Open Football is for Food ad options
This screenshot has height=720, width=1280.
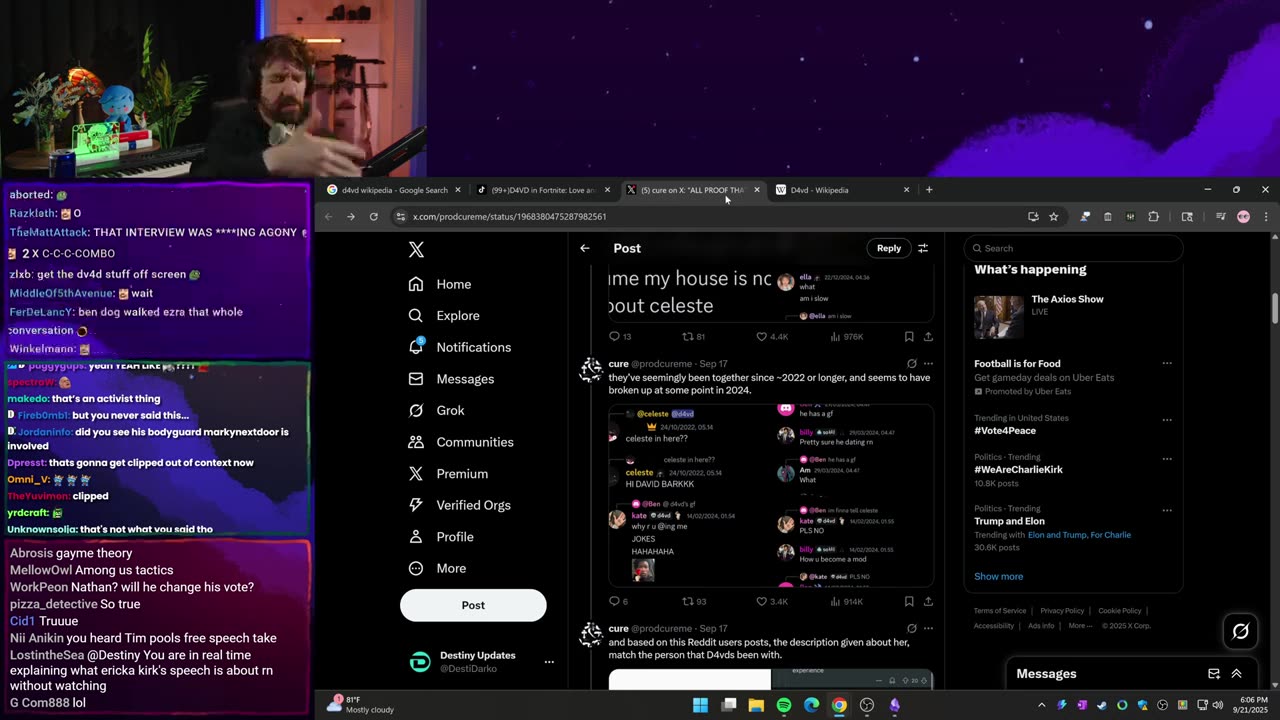1167,364
